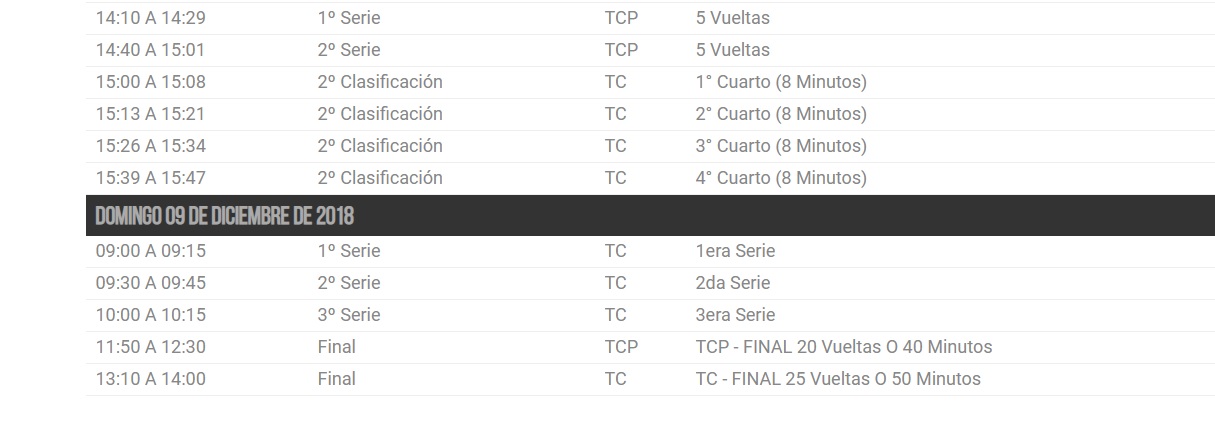Select the 14:10 A 14:29 time entry
This screenshot has width=1215, height=423.
(151, 18)
